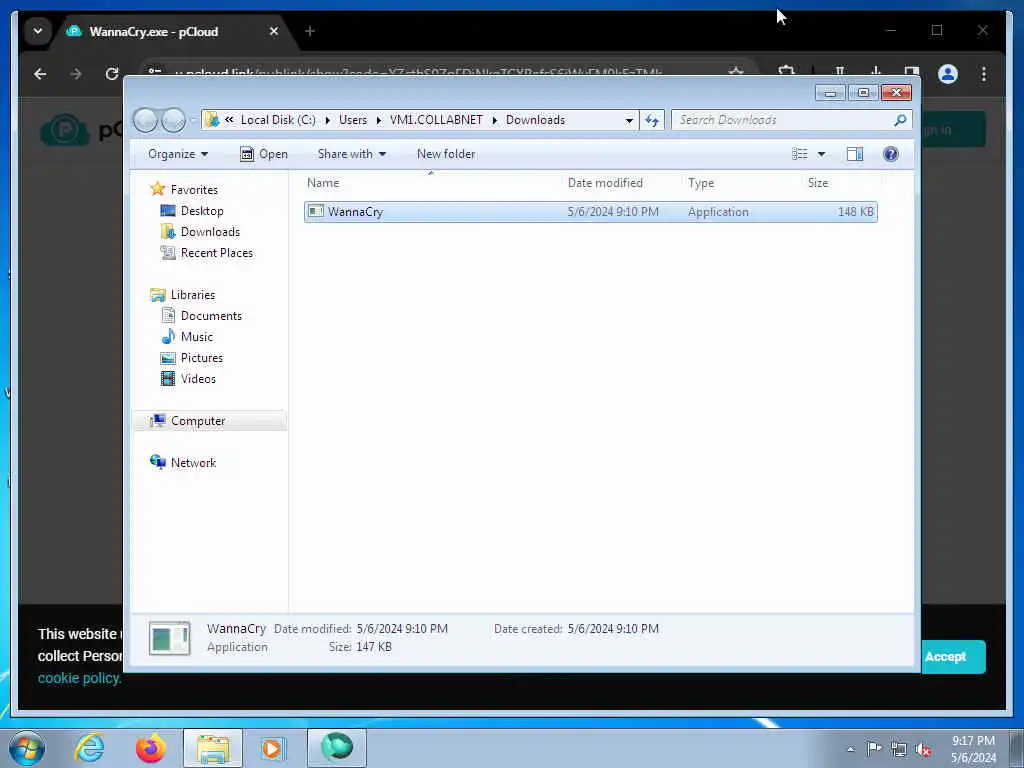
Task: Open the Share with menu
Action: (351, 154)
